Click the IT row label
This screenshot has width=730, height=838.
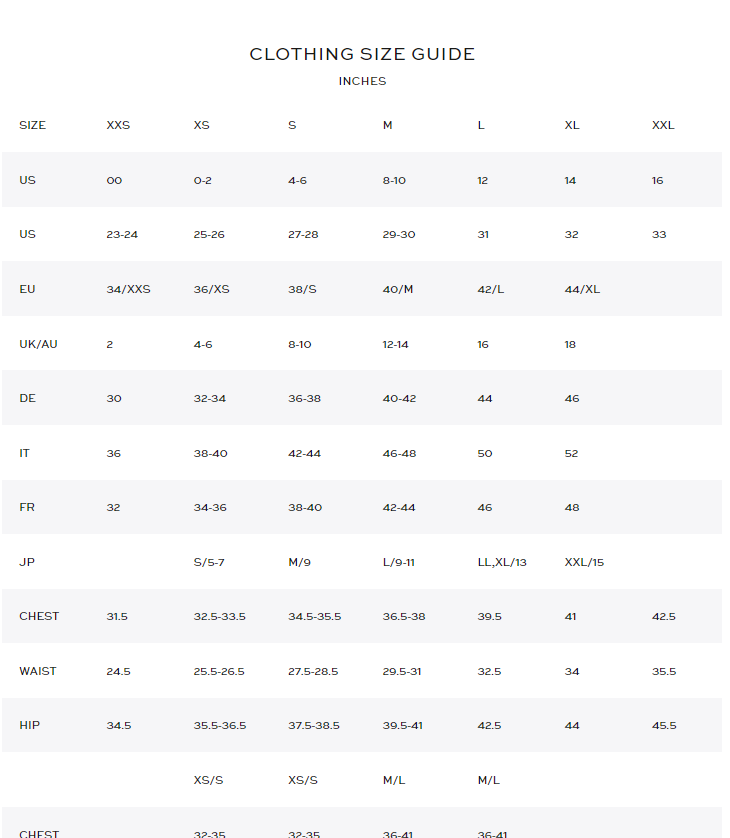coord(24,453)
